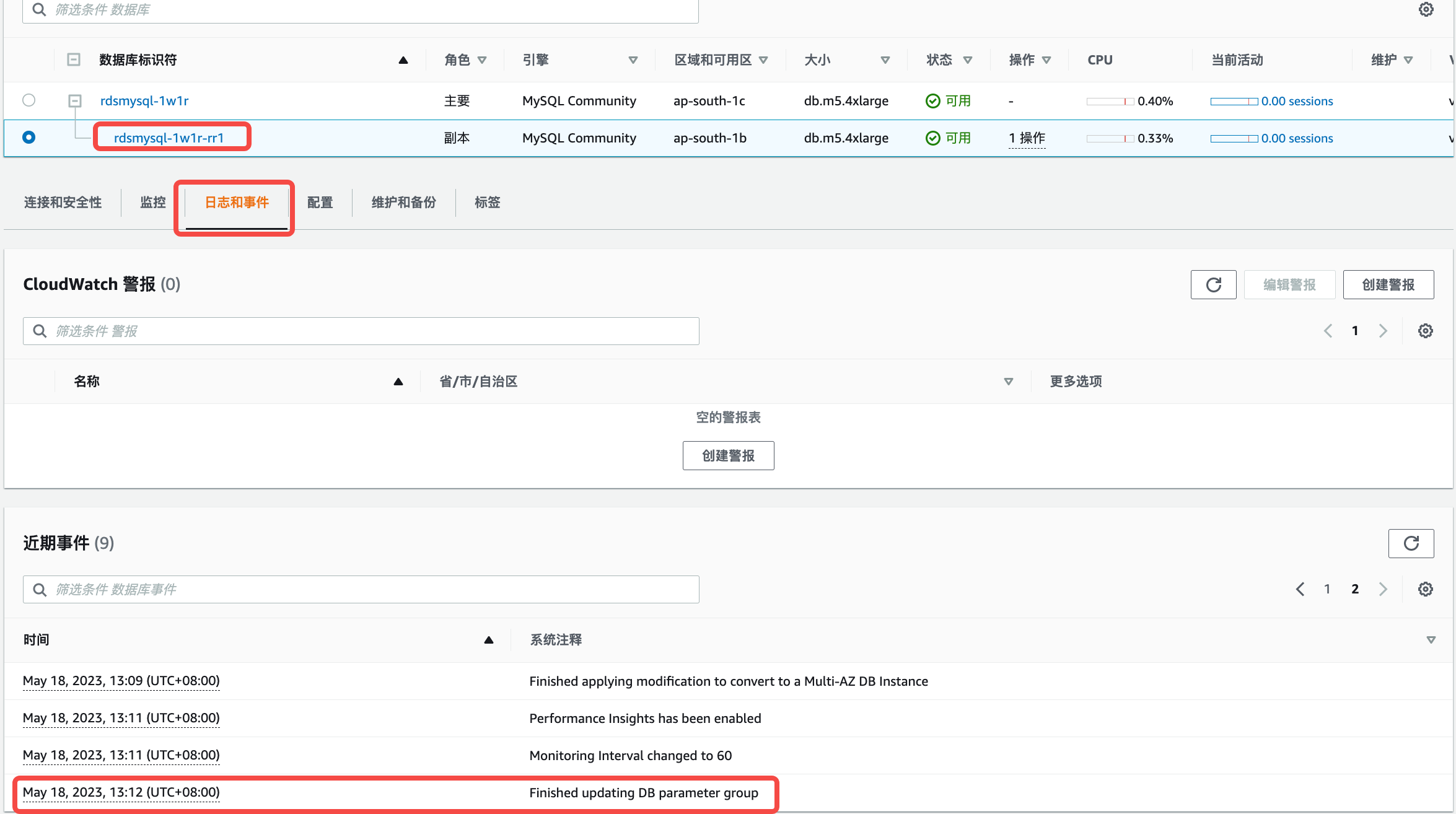Select 'Finished updating DB parameter group' note

(x=644, y=793)
